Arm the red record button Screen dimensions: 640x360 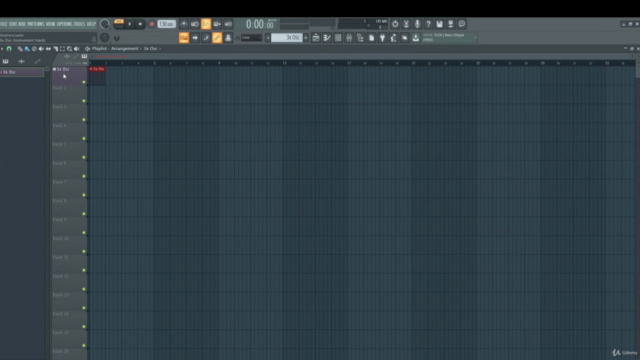(x=151, y=24)
